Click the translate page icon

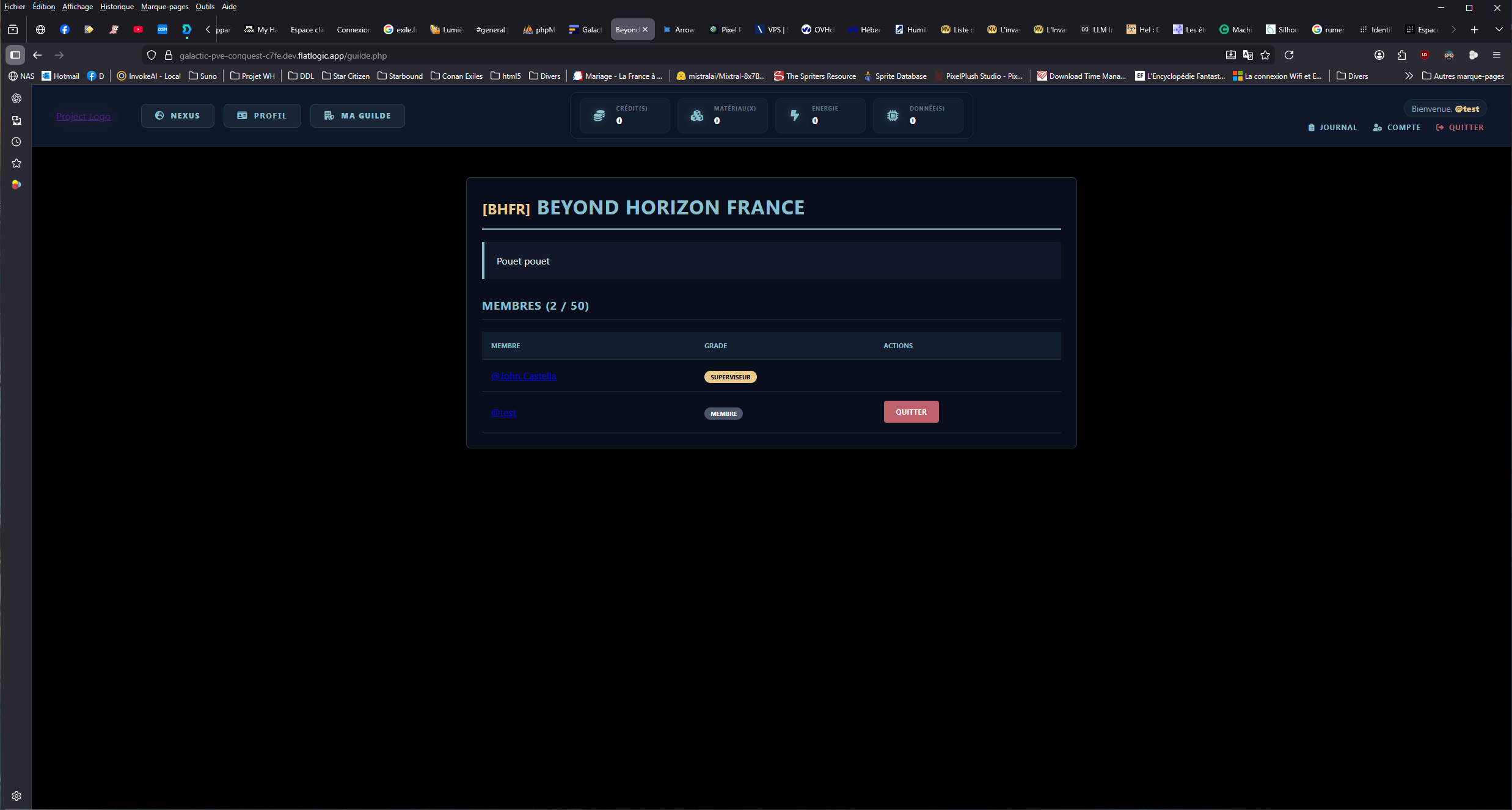(x=1248, y=55)
